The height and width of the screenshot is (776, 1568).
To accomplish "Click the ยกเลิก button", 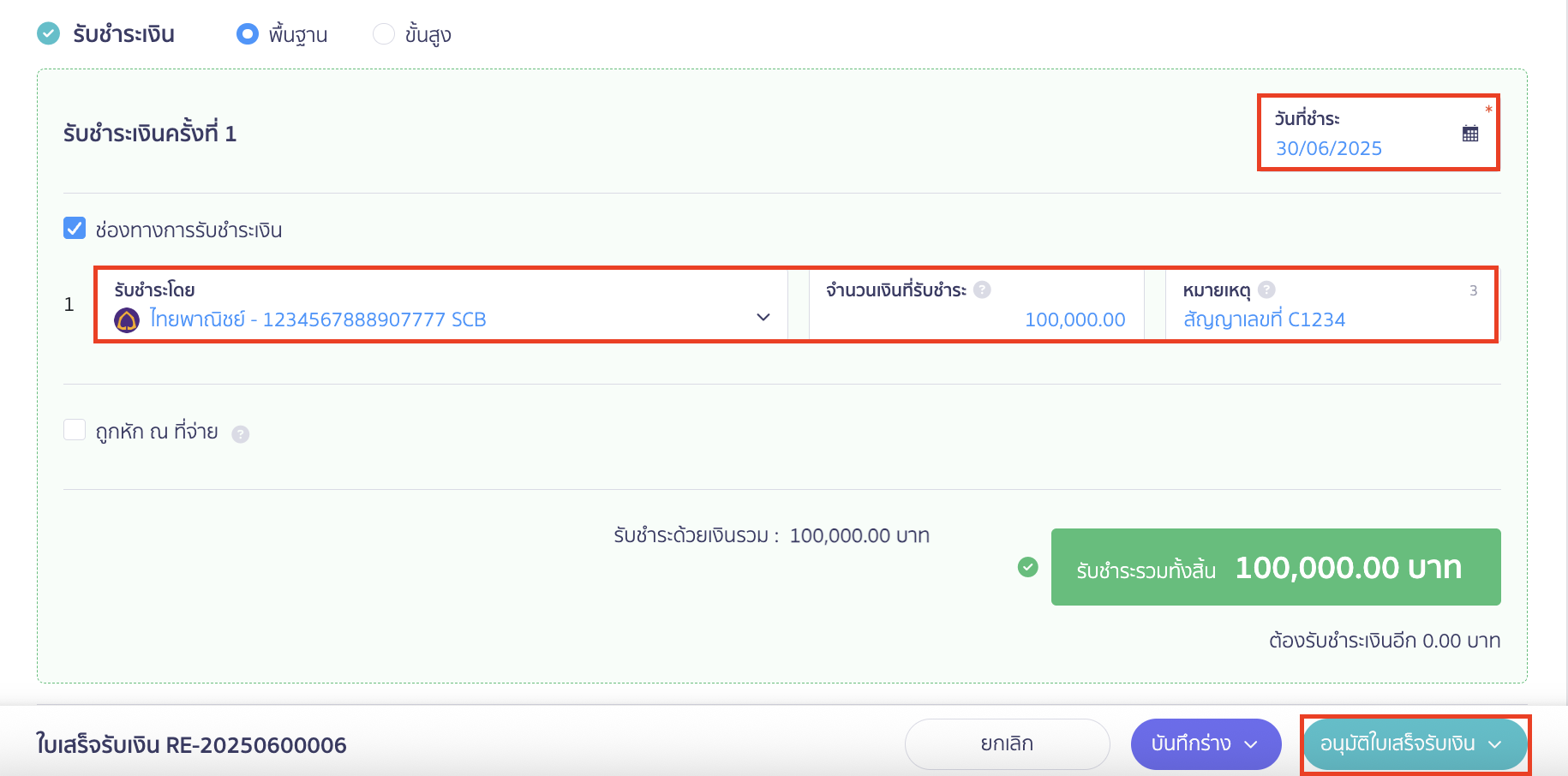I will pos(1007,744).
